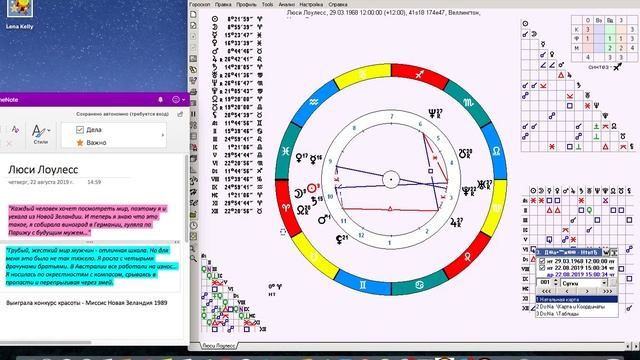
Task: Select the second list entry Карта и Координаты
Action: coord(577,307)
